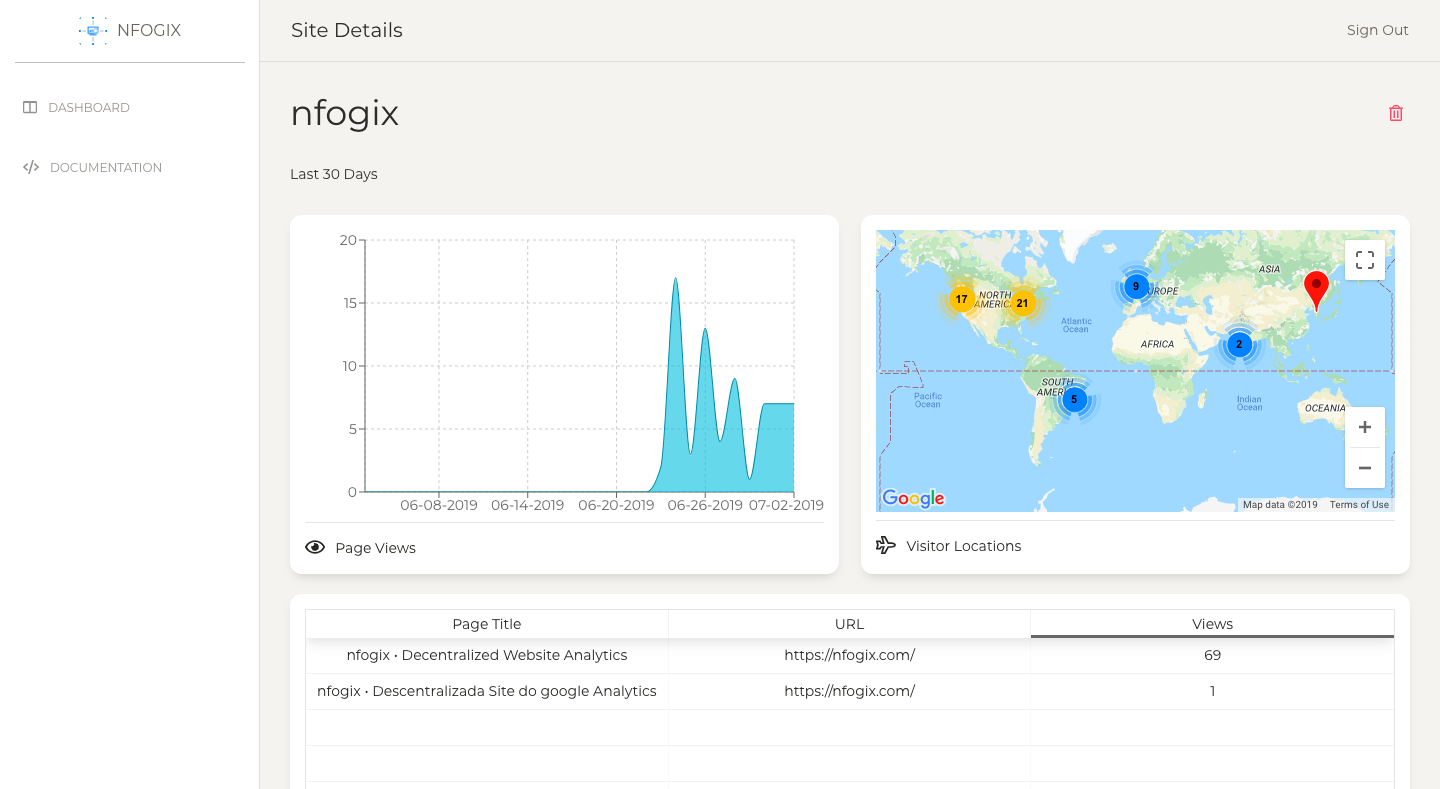This screenshot has height=789, width=1440.
Task: Click the 'Site Details' header title
Action: [x=347, y=30]
